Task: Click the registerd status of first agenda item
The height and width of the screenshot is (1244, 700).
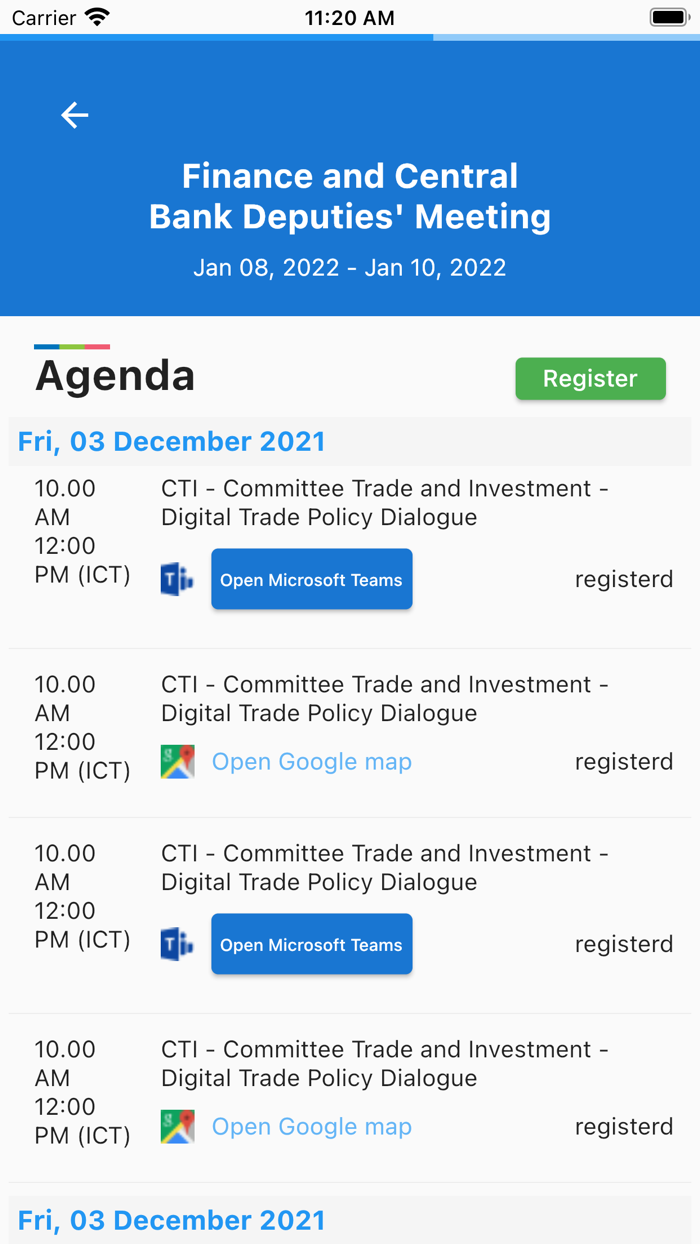Action: (x=623, y=579)
